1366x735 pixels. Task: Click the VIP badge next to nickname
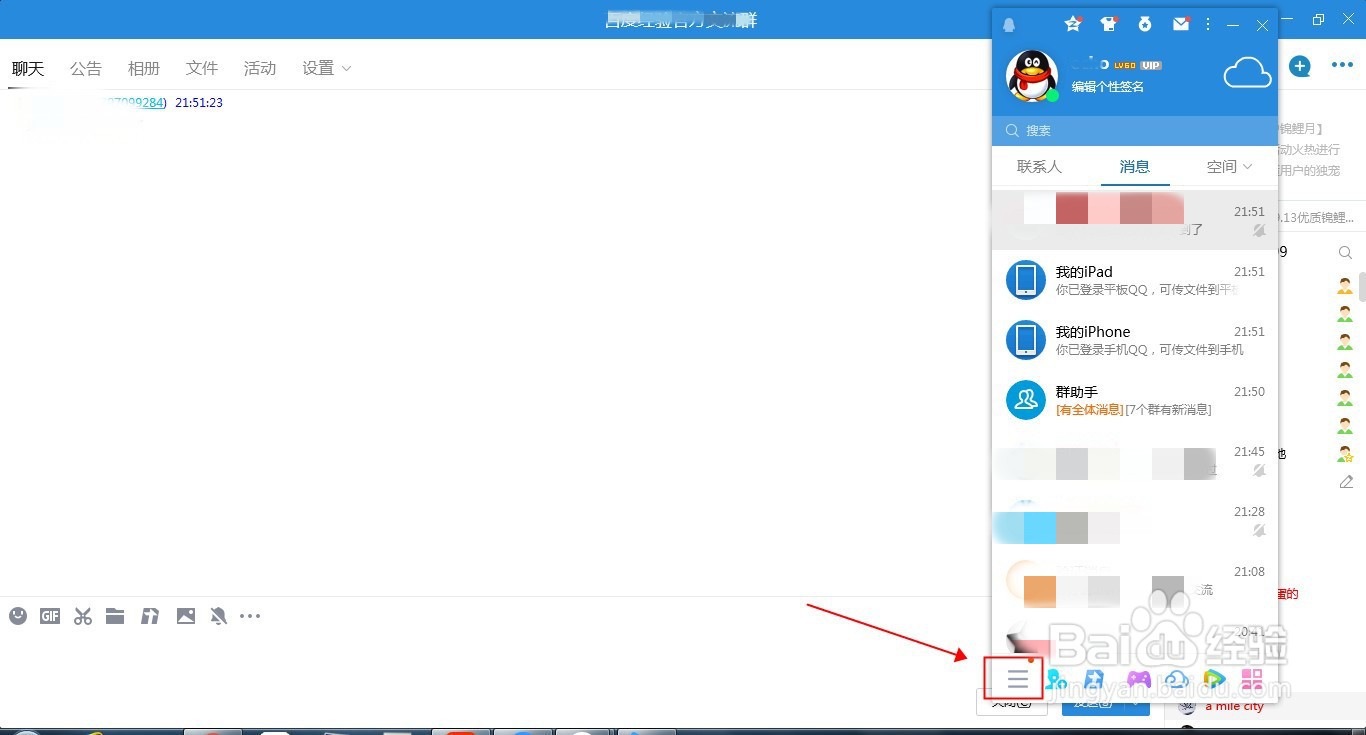(x=1151, y=65)
